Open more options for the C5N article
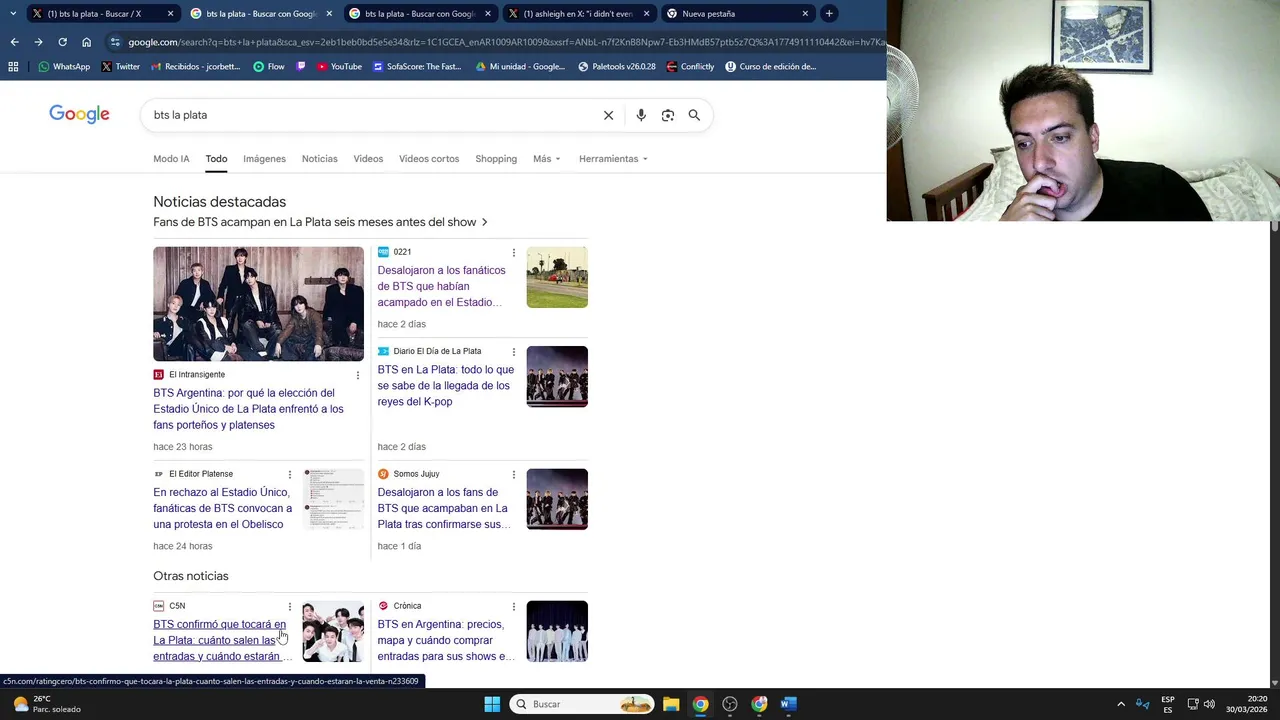 click(290, 607)
